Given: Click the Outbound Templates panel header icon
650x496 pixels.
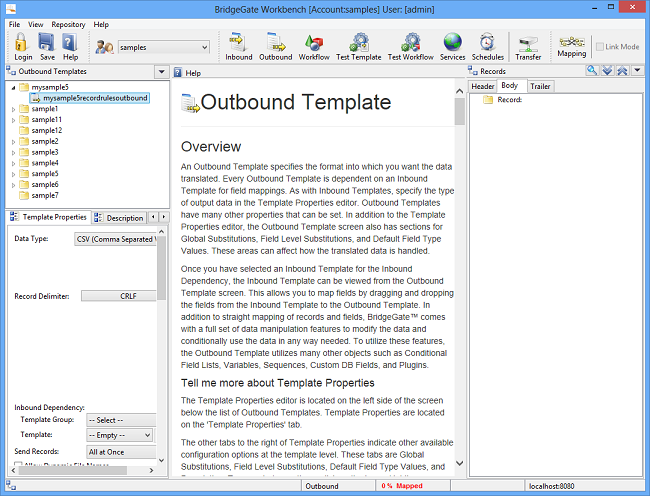Looking at the screenshot, I should 11,71.
